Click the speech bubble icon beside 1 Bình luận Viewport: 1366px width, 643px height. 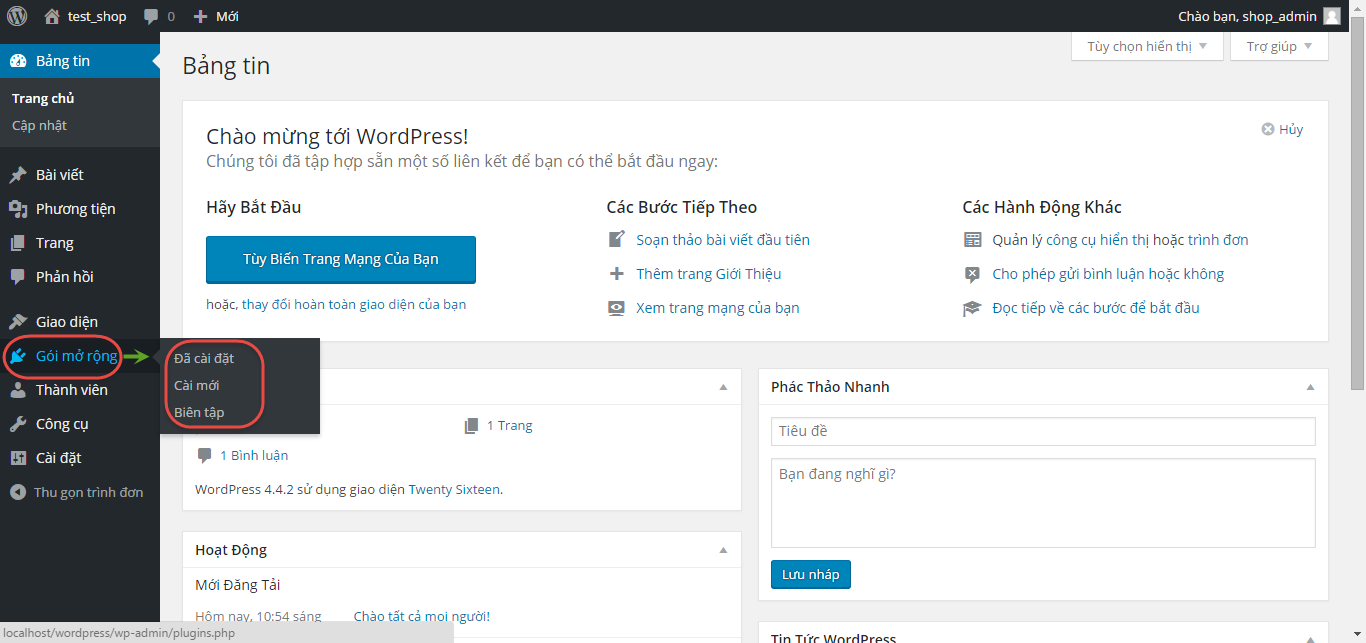point(204,455)
